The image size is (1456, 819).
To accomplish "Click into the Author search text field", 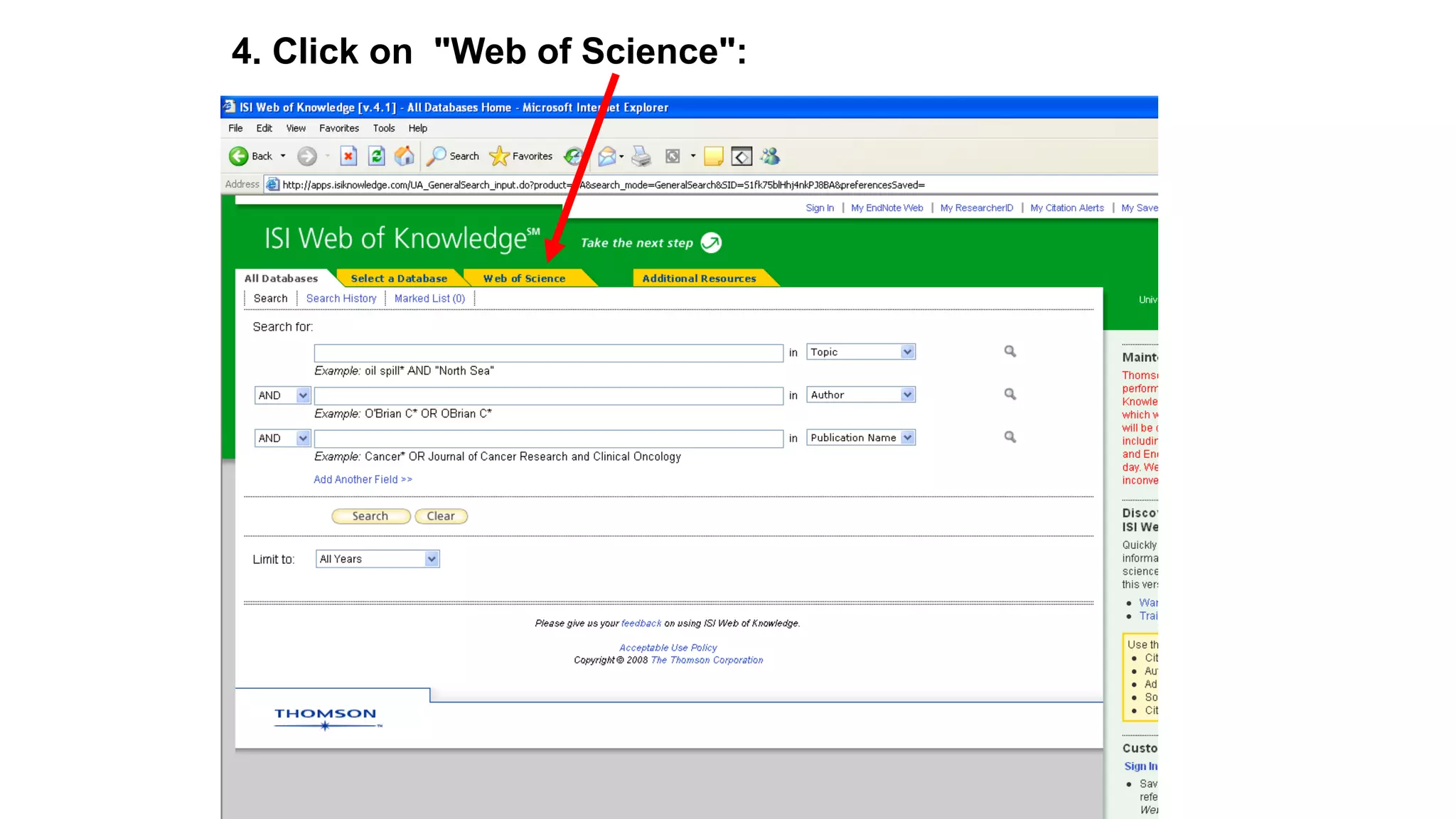I will [x=548, y=396].
